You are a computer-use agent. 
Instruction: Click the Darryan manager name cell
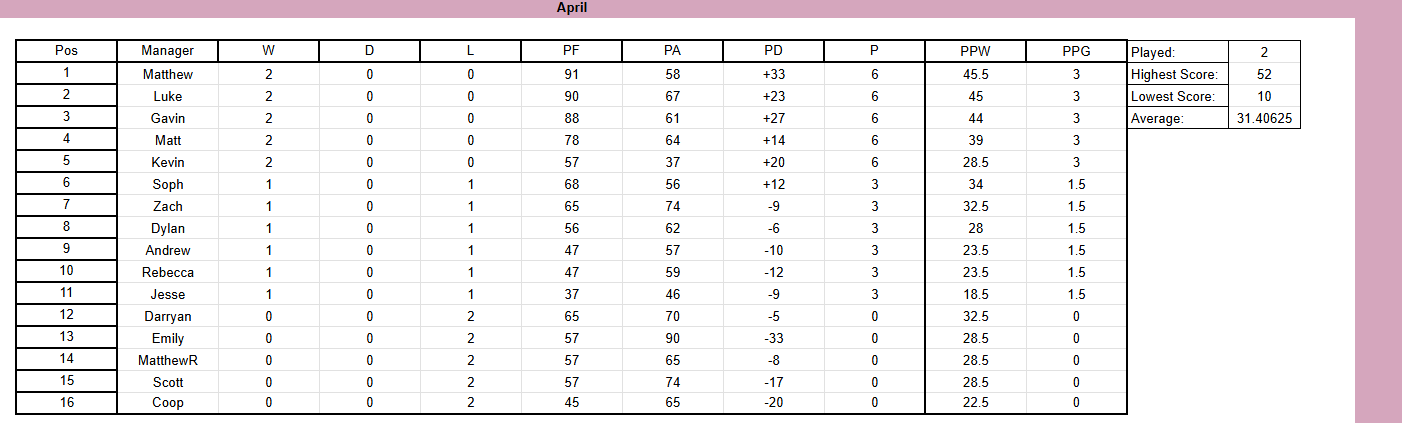(x=167, y=316)
